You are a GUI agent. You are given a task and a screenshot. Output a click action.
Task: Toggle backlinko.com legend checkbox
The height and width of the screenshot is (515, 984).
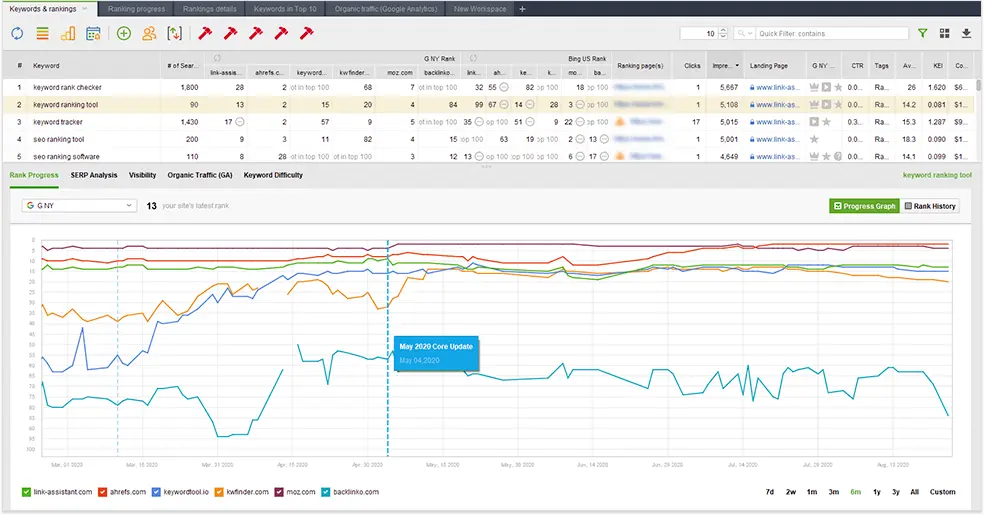(325, 492)
